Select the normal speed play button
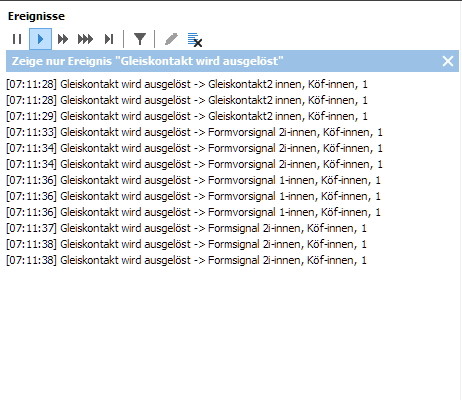462x400 pixels. click(x=40, y=39)
